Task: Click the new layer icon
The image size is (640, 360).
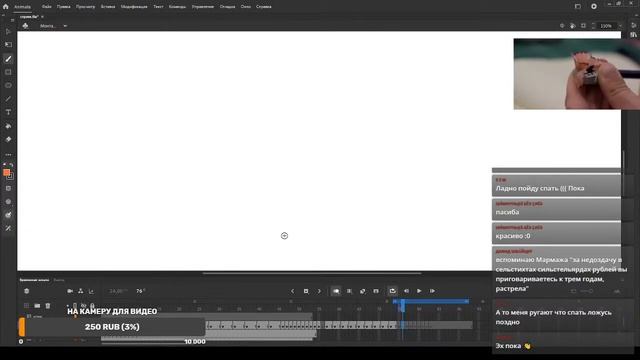Action: click(x=27, y=305)
